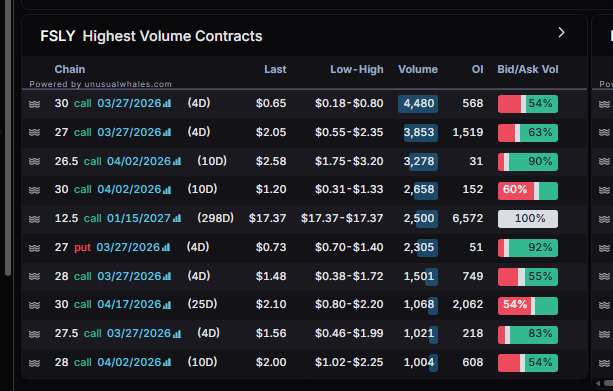Expand FSLY Highest Volume Contracts with arrow

coord(561,32)
